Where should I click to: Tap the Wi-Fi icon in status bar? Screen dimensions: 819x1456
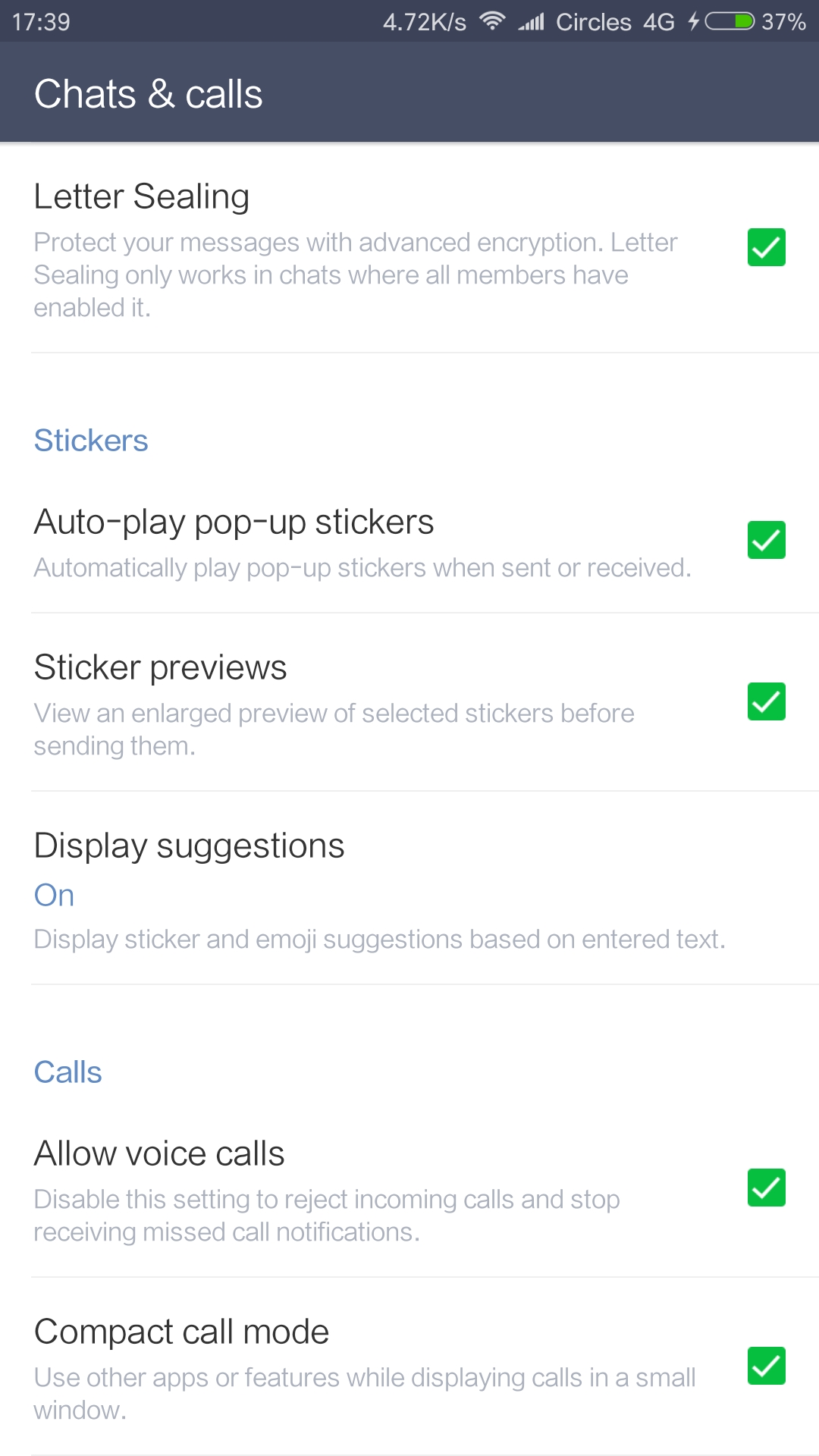point(492,21)
